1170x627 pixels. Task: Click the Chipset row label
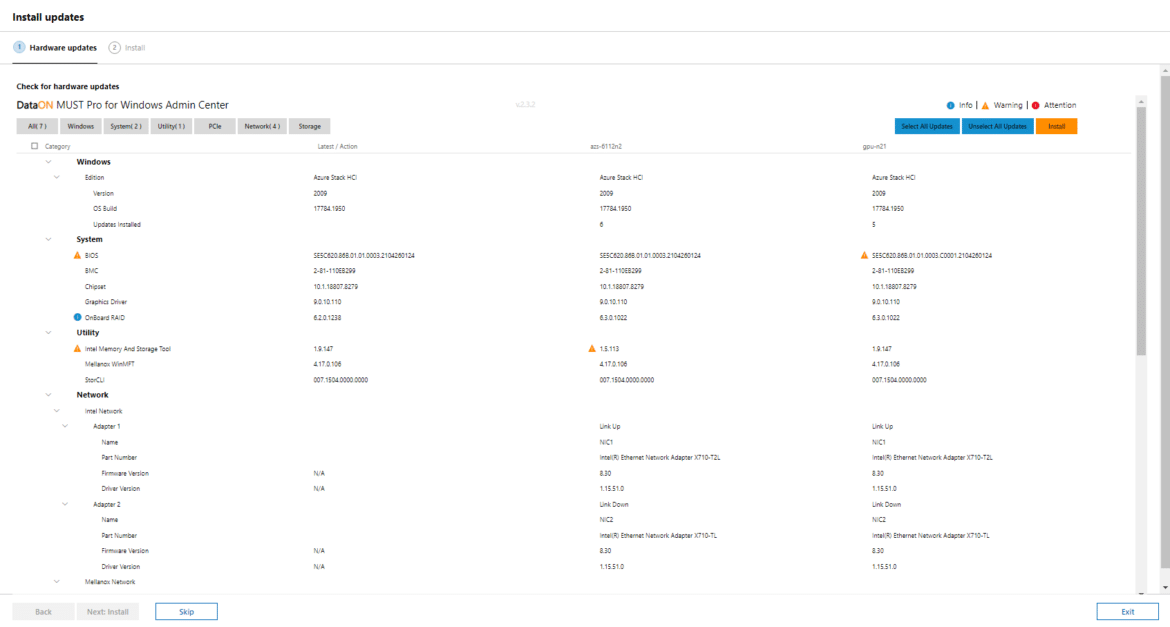click(x=95, y=287)
